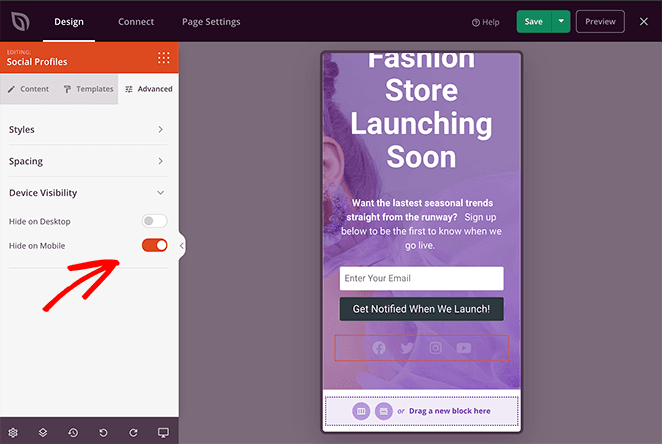Click the Preview button
Image resolution: width=662 pixels, height=444 pixels.
pyautogui.click(x=600, y=21)
